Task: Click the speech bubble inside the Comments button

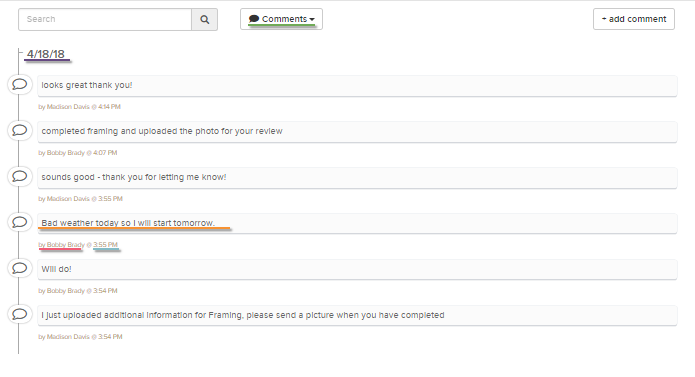Action: pos(254,19)
